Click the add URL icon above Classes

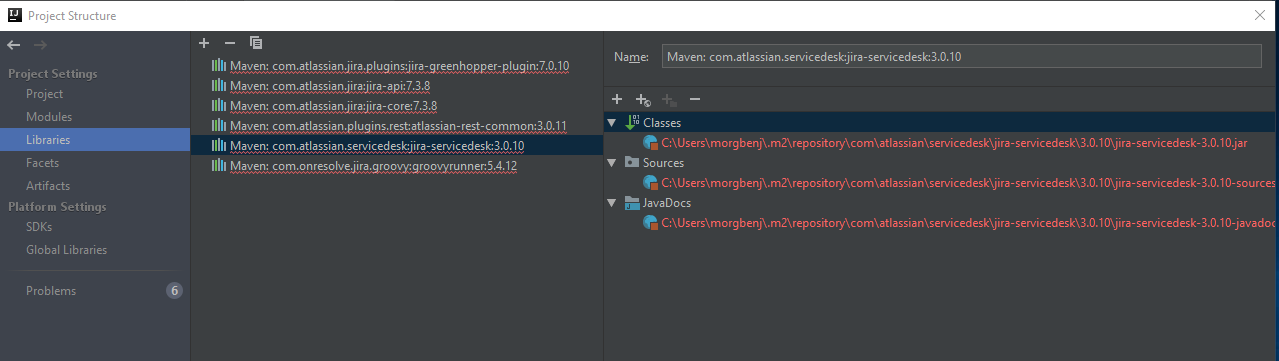(x=643, y=99)
